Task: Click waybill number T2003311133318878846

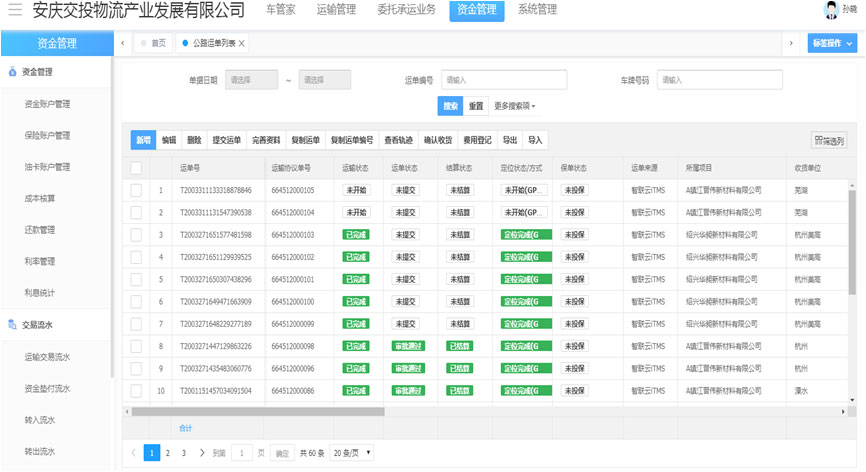Action: tap(215, 190)
